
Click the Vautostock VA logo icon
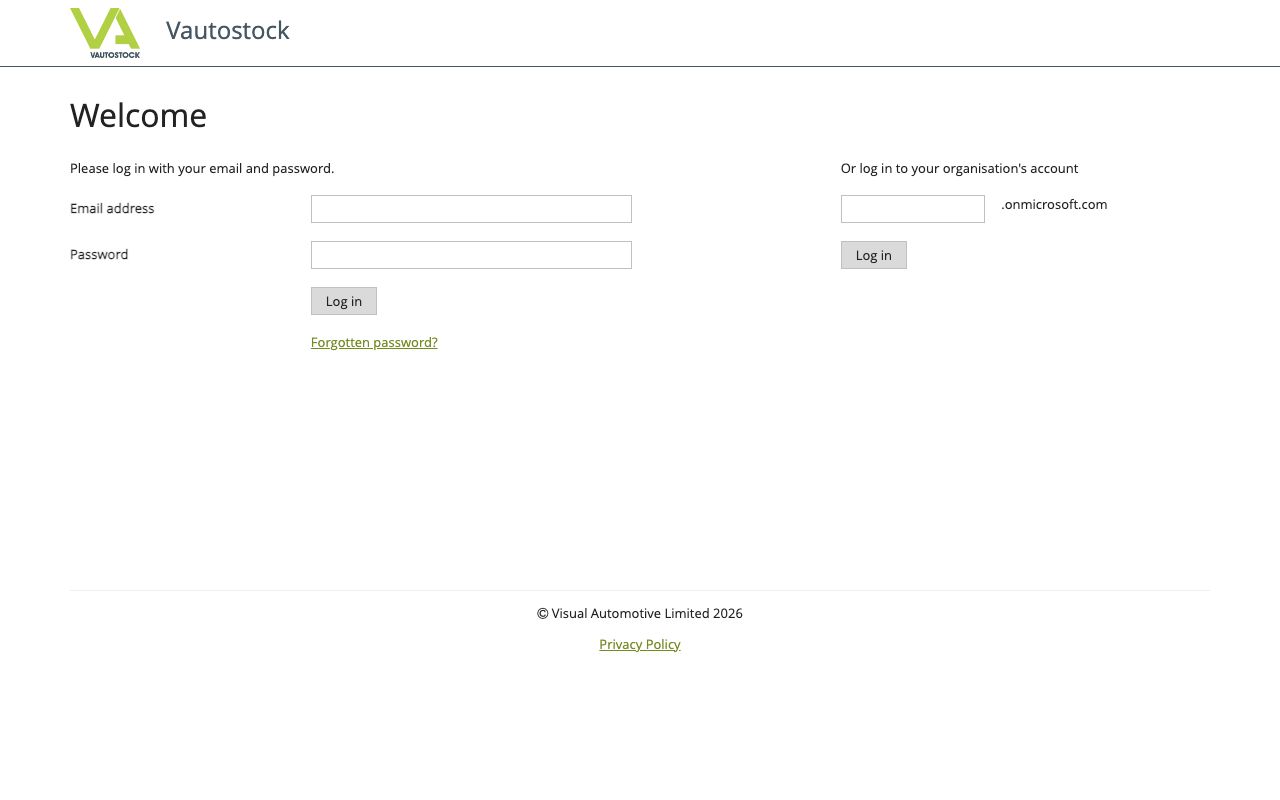[x=105, y=33]
